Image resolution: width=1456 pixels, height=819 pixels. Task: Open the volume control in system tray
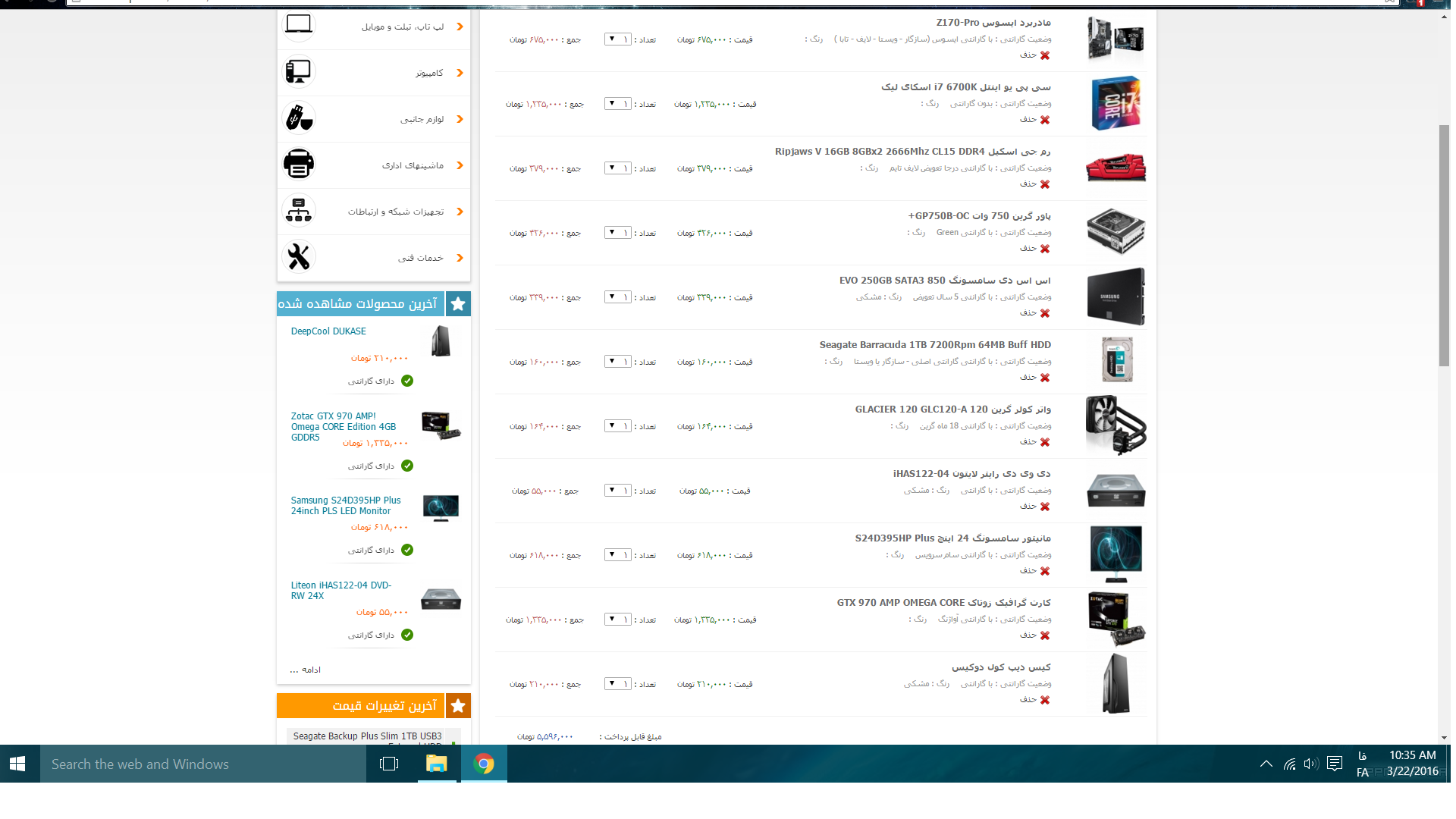pos(1311,764)
